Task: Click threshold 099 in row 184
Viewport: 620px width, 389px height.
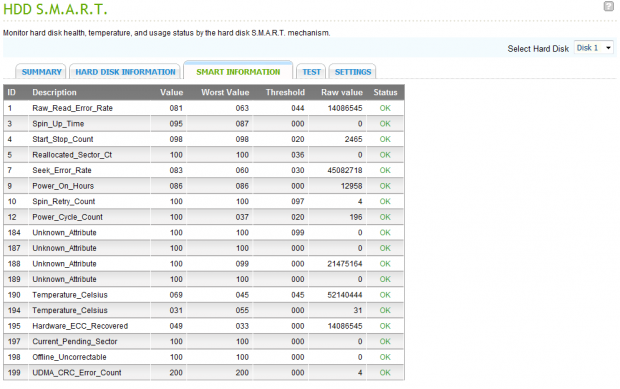Action: 298,232
